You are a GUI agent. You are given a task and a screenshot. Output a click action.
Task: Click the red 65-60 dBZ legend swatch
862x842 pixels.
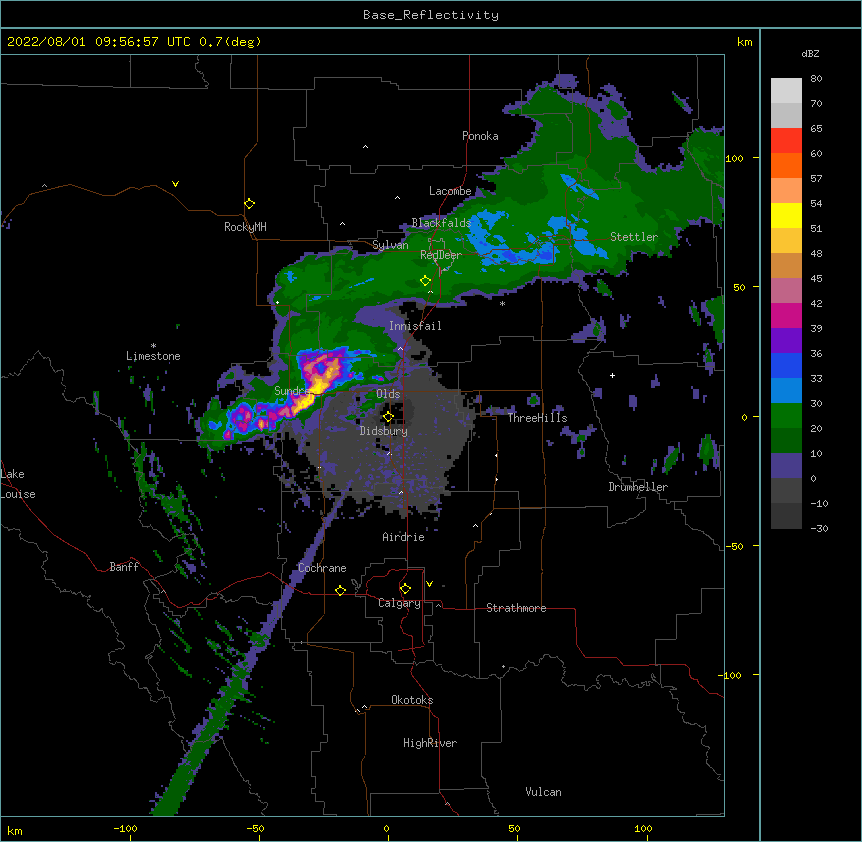786,141
